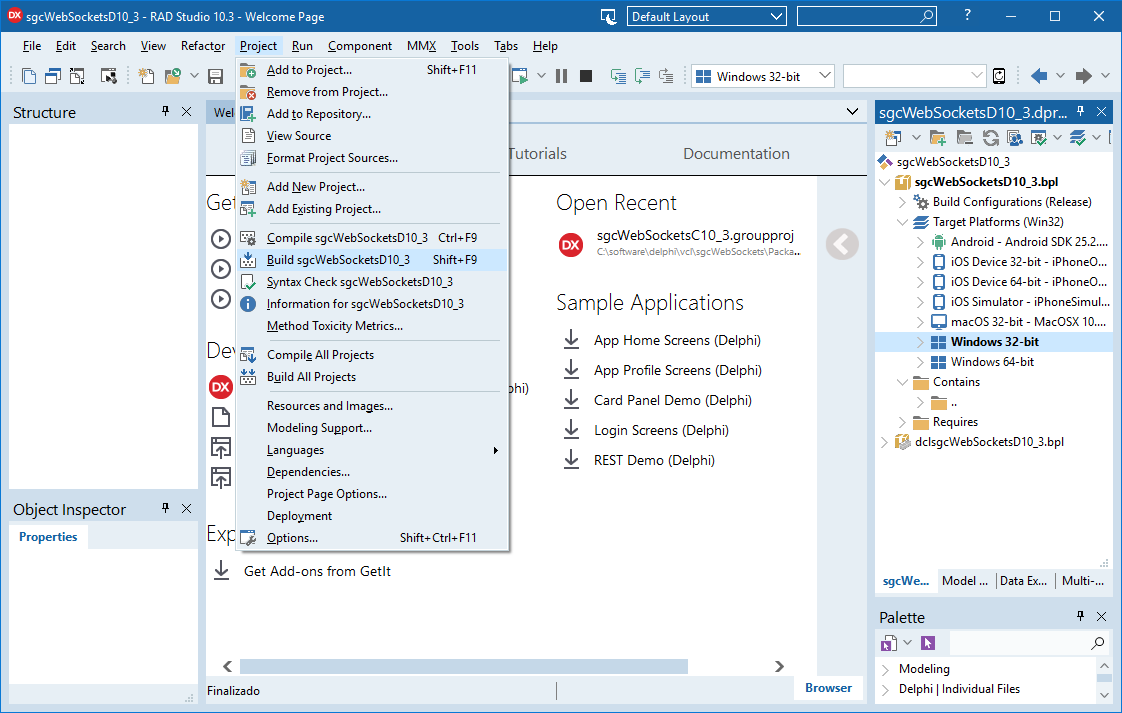Click the Save floppy disk toolbar icon
Viewport: 1122px width, 713px height.
pyautogui.click(x=215, y=76)
